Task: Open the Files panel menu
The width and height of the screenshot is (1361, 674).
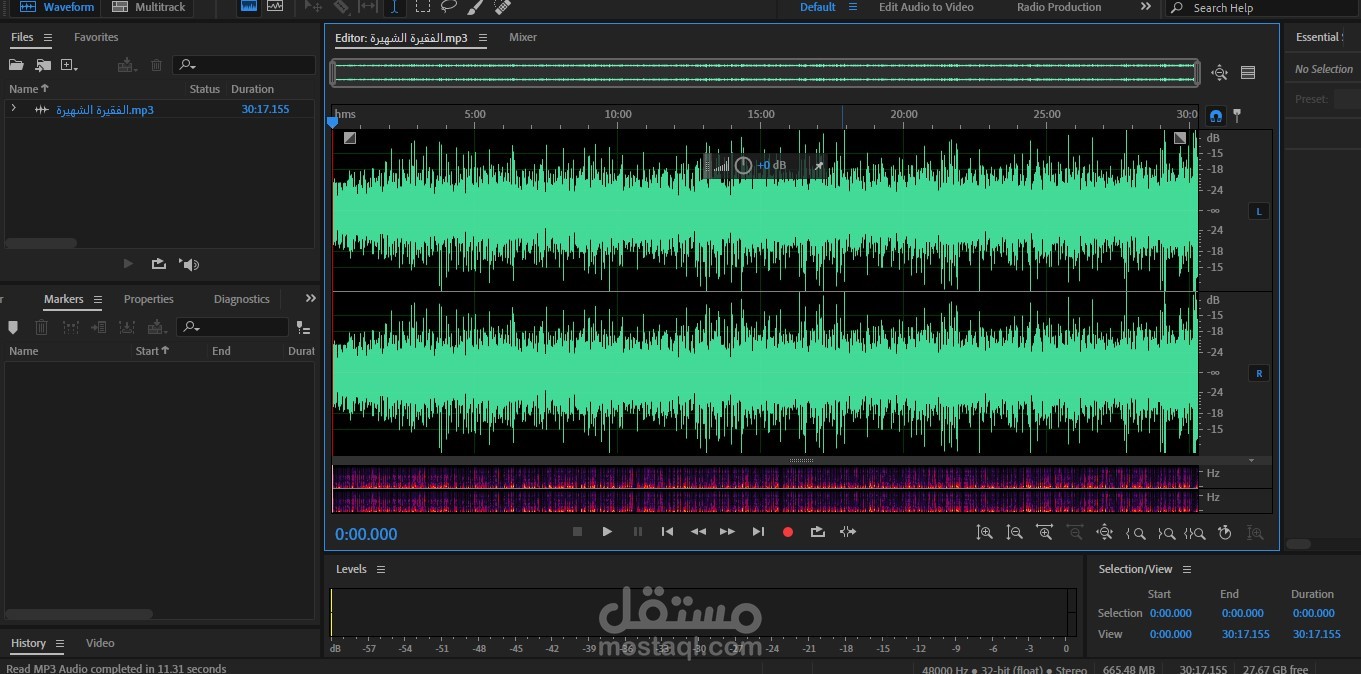Action: click(x=47, y=37)
